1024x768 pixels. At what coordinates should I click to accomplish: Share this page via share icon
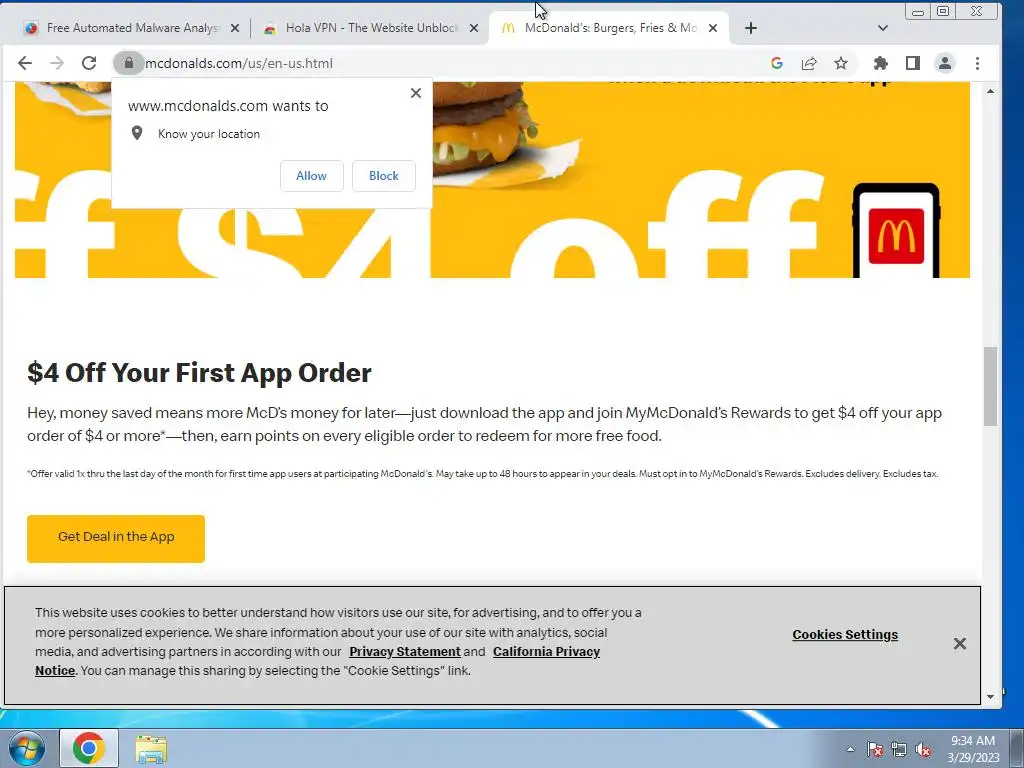pyautogui.click(x=809, y=63)
